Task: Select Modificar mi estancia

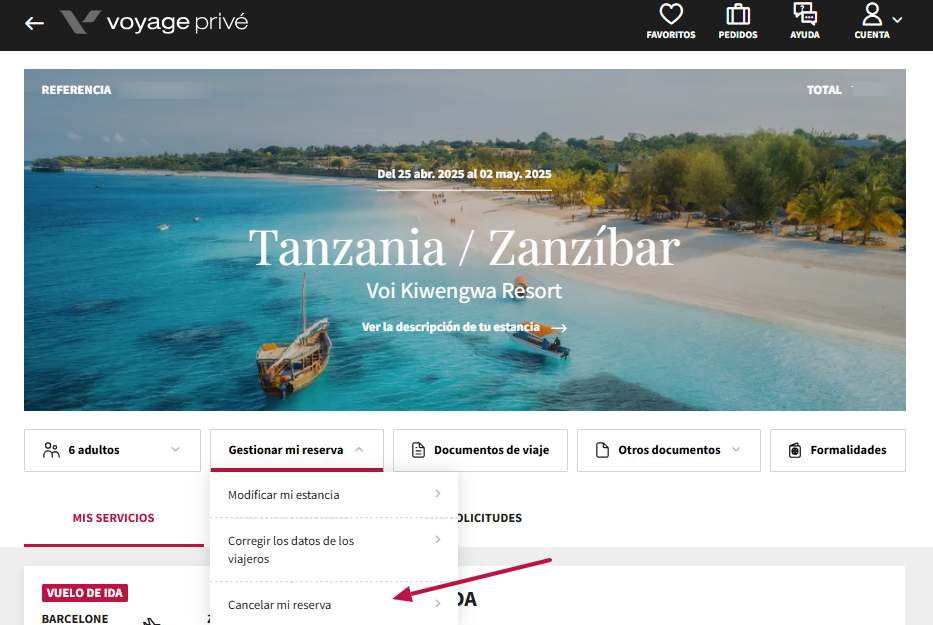Action: tap(334, 495)
